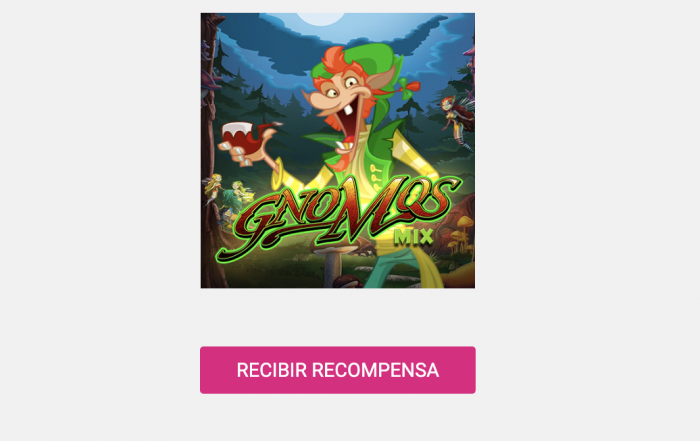Click the orange mushrooms at right bottom
The height and width of the screenshot is (441, 700).
(x=460, y=234)
